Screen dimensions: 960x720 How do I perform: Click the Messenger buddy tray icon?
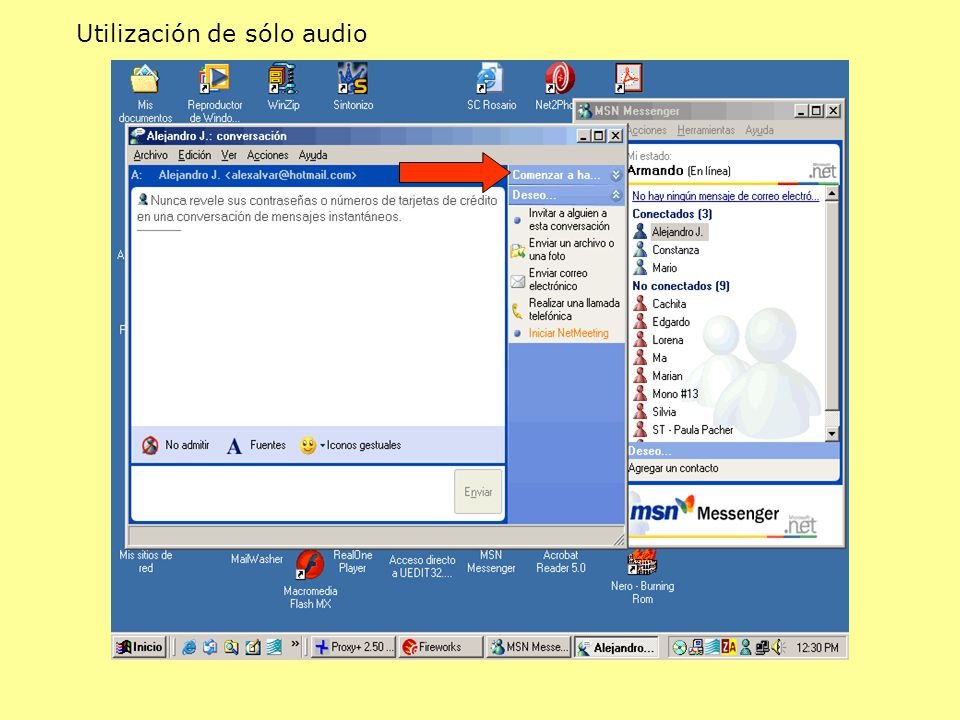745,647
